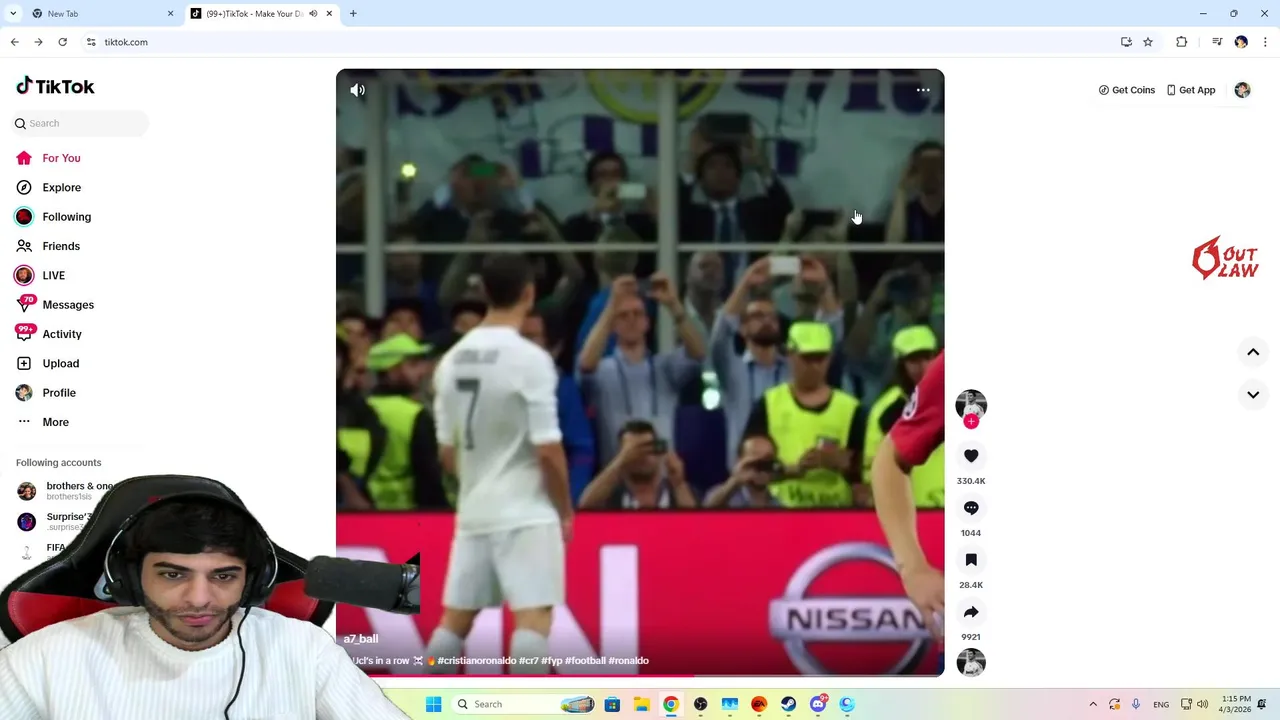Screen dimensions: 1280x720
Task: Open the video's three-dot options menu
Action: pyautogui.click(x=923, y=90)
